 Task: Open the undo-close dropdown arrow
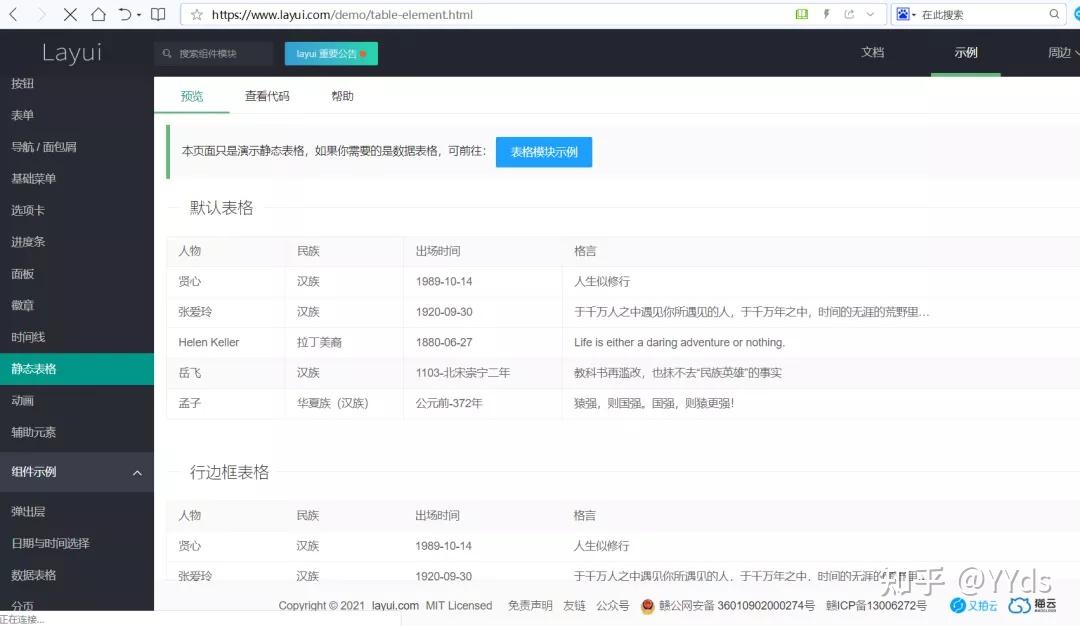pyautogui.click(x=139, y=14)
